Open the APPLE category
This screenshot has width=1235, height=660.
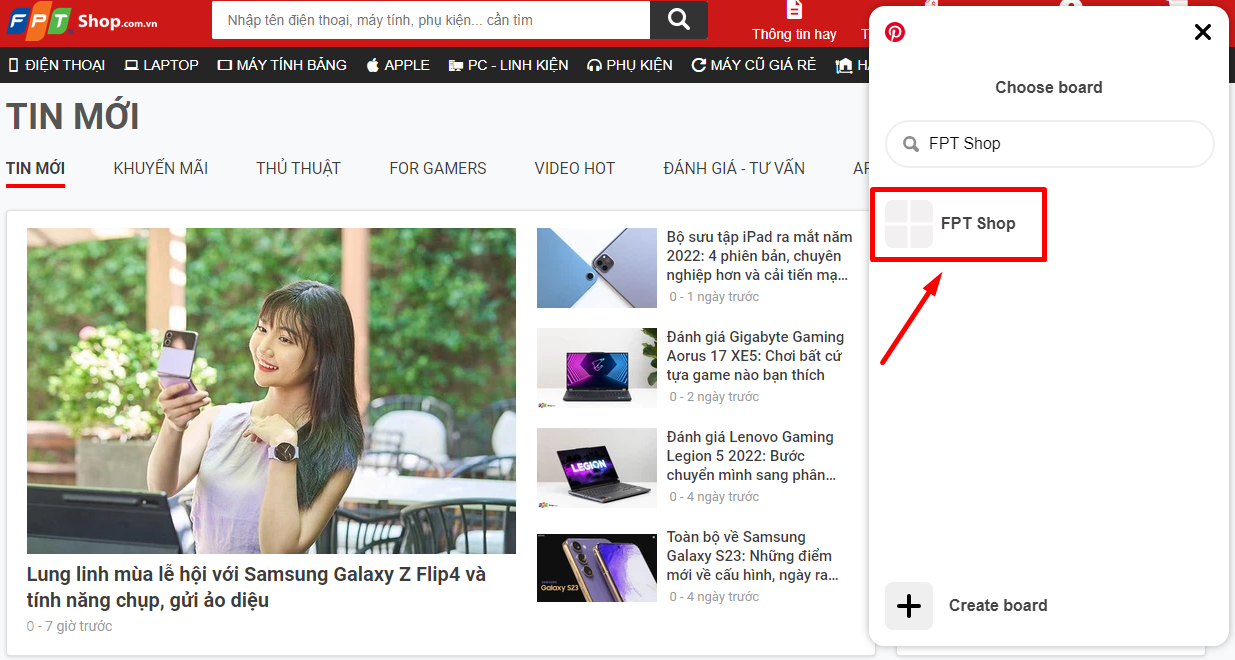[398, 65]
